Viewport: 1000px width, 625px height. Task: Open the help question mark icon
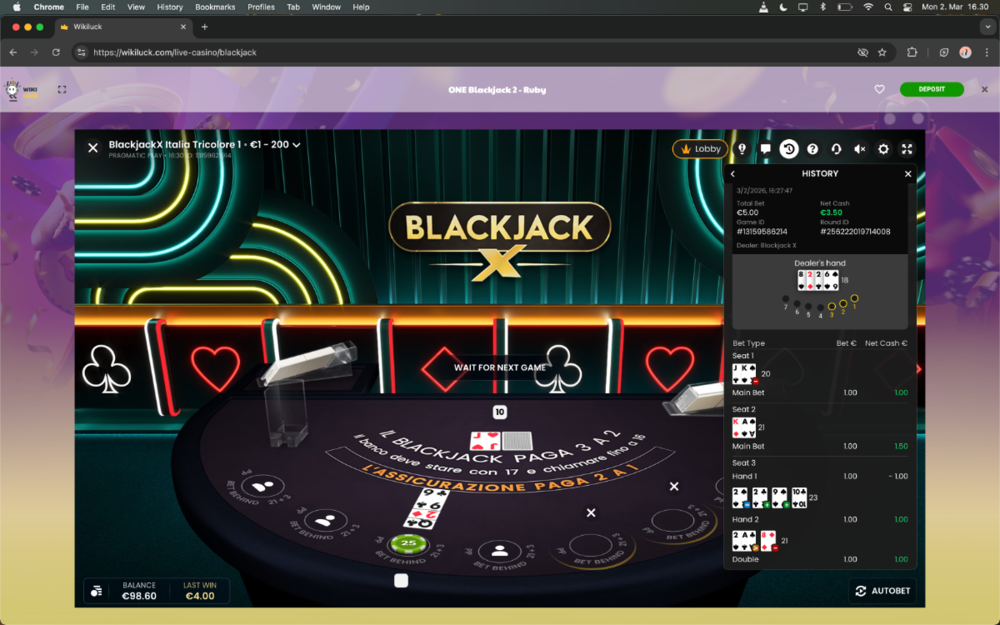[x=812, y=149]
